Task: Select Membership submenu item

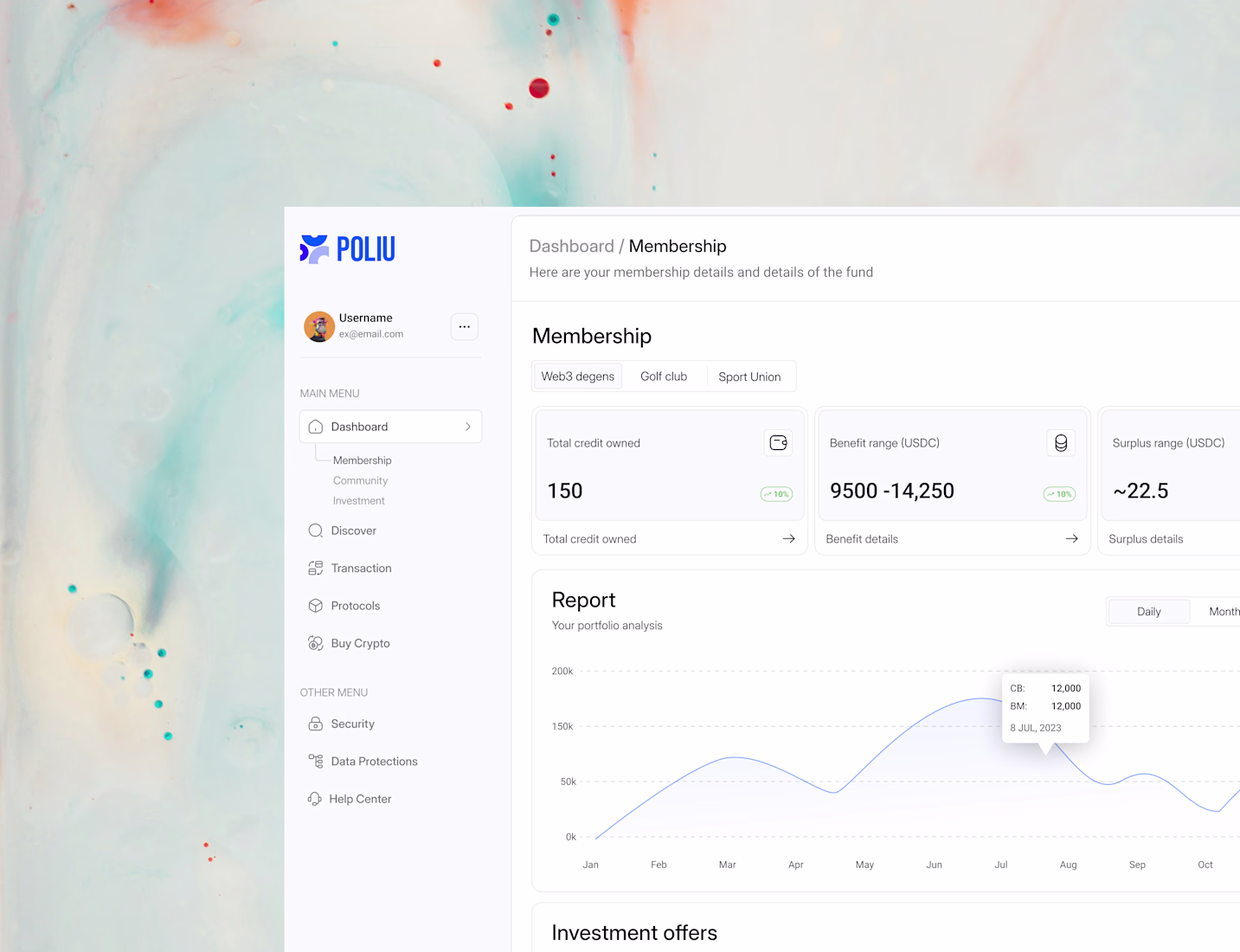Action: click(363, 460)
